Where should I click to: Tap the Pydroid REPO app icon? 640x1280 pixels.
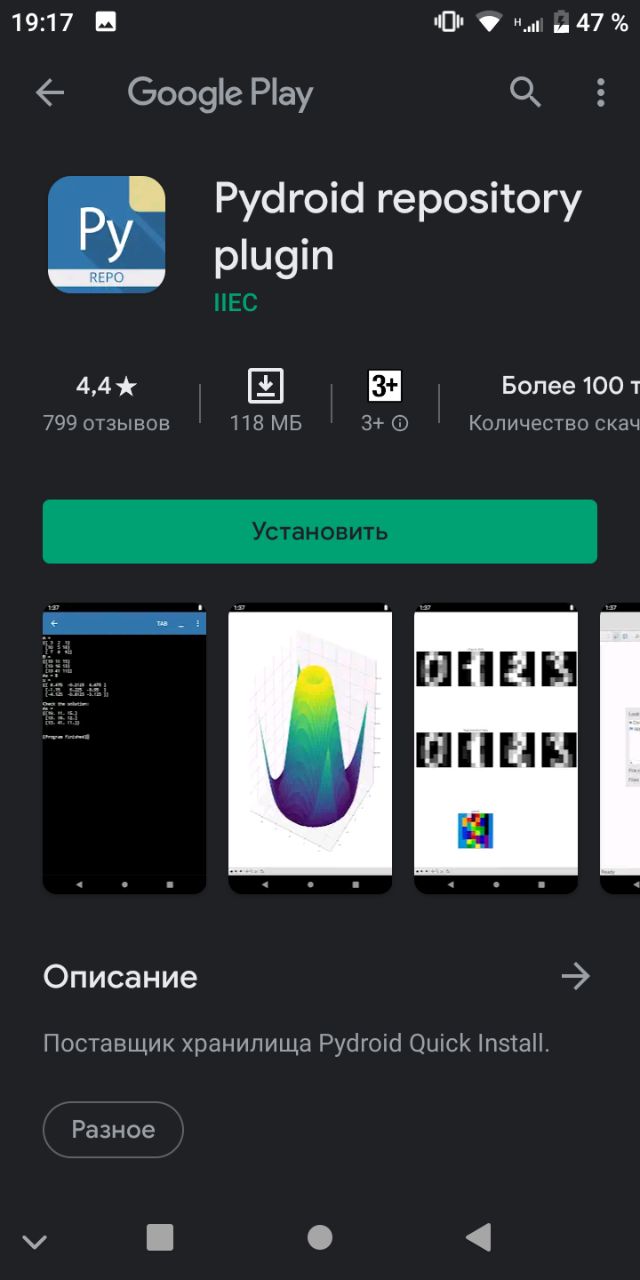pyautogui.click(x=106, y=234)
